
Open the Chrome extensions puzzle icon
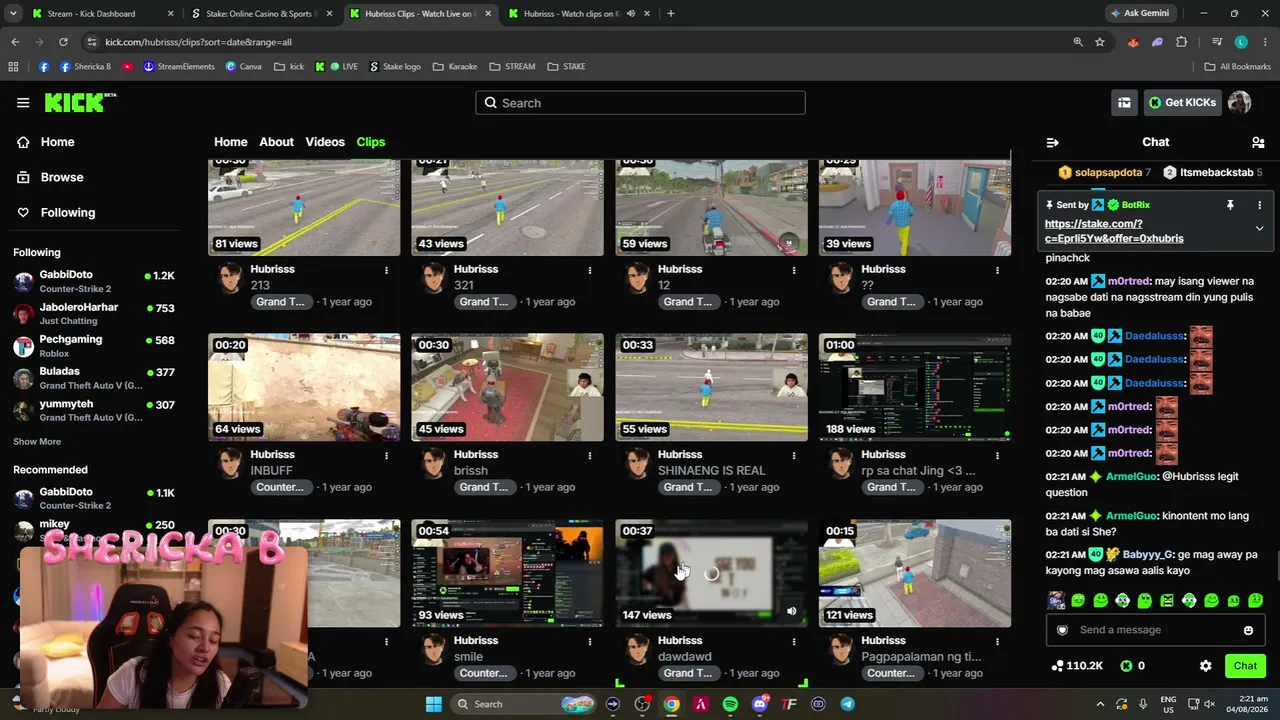[1182, 42]
